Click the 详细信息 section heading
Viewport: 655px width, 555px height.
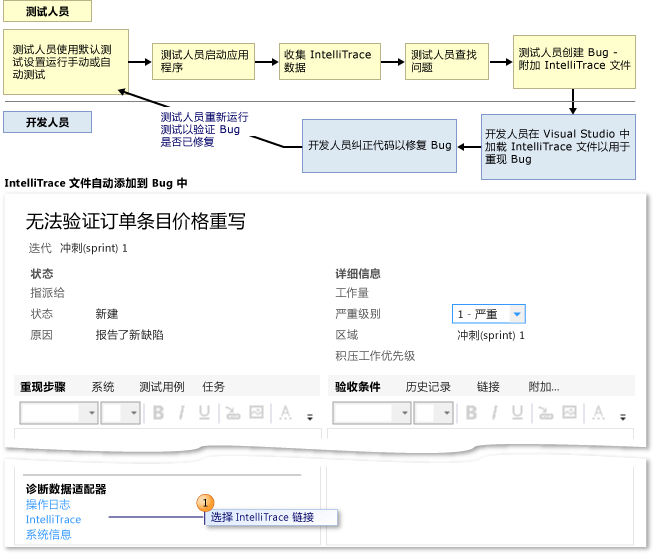(x=358, y=274)
